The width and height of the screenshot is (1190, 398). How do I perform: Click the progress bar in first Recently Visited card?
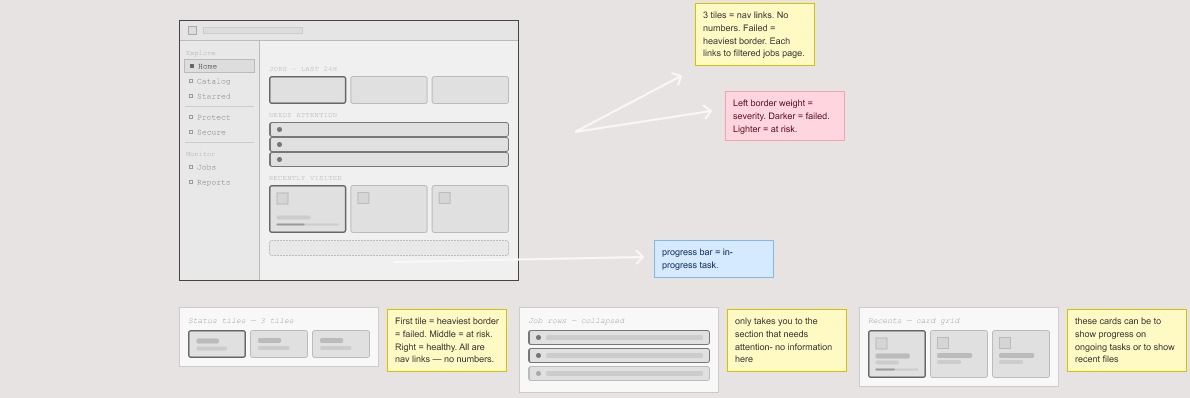(x=307, y=225)
